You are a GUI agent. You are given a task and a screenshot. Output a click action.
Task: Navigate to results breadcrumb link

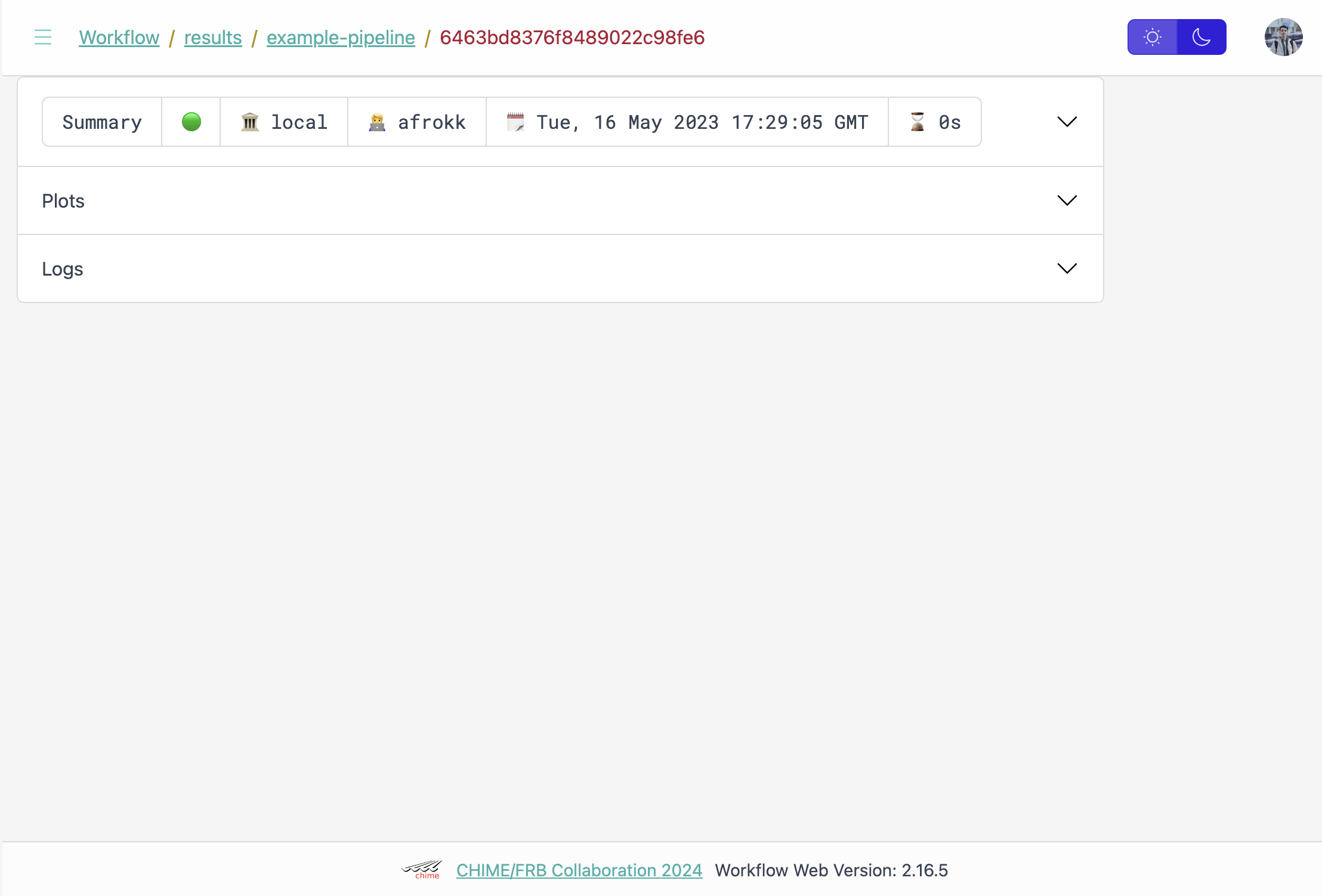tap(213, 37)
